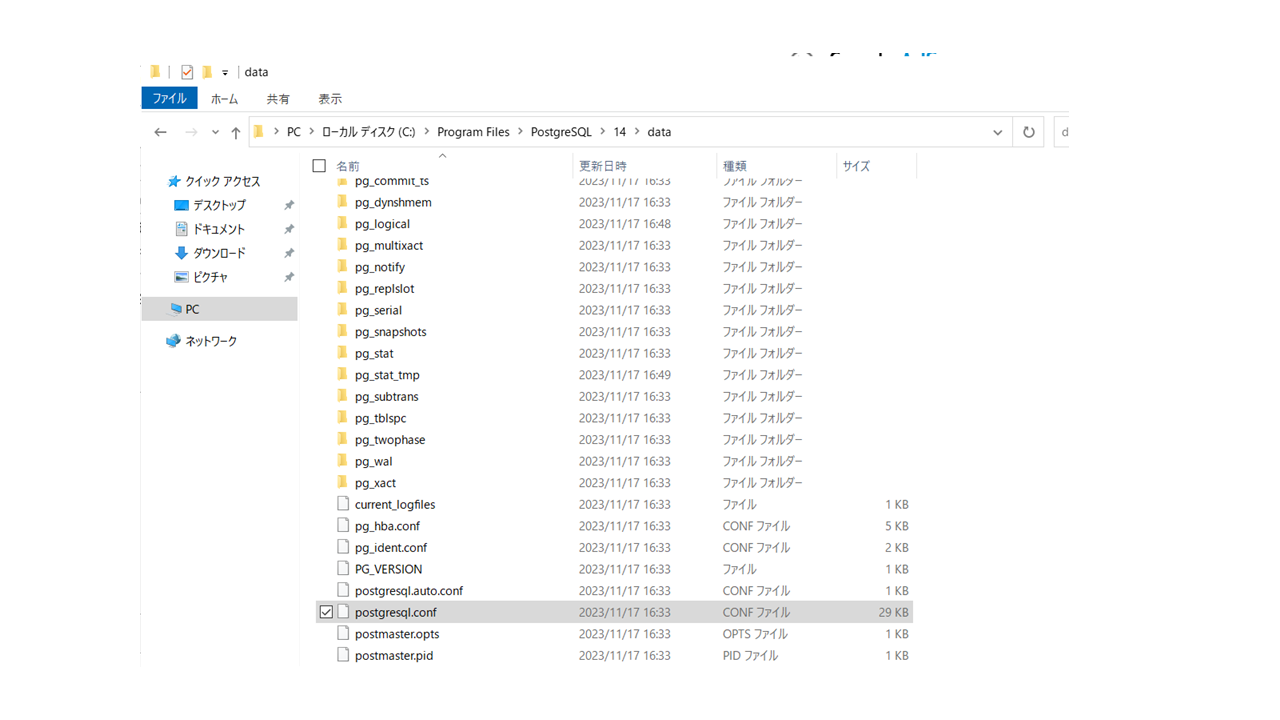Jump to Program Files via the breadcrumb
Screen dimensions: 1280x720
tap(473, 131)
